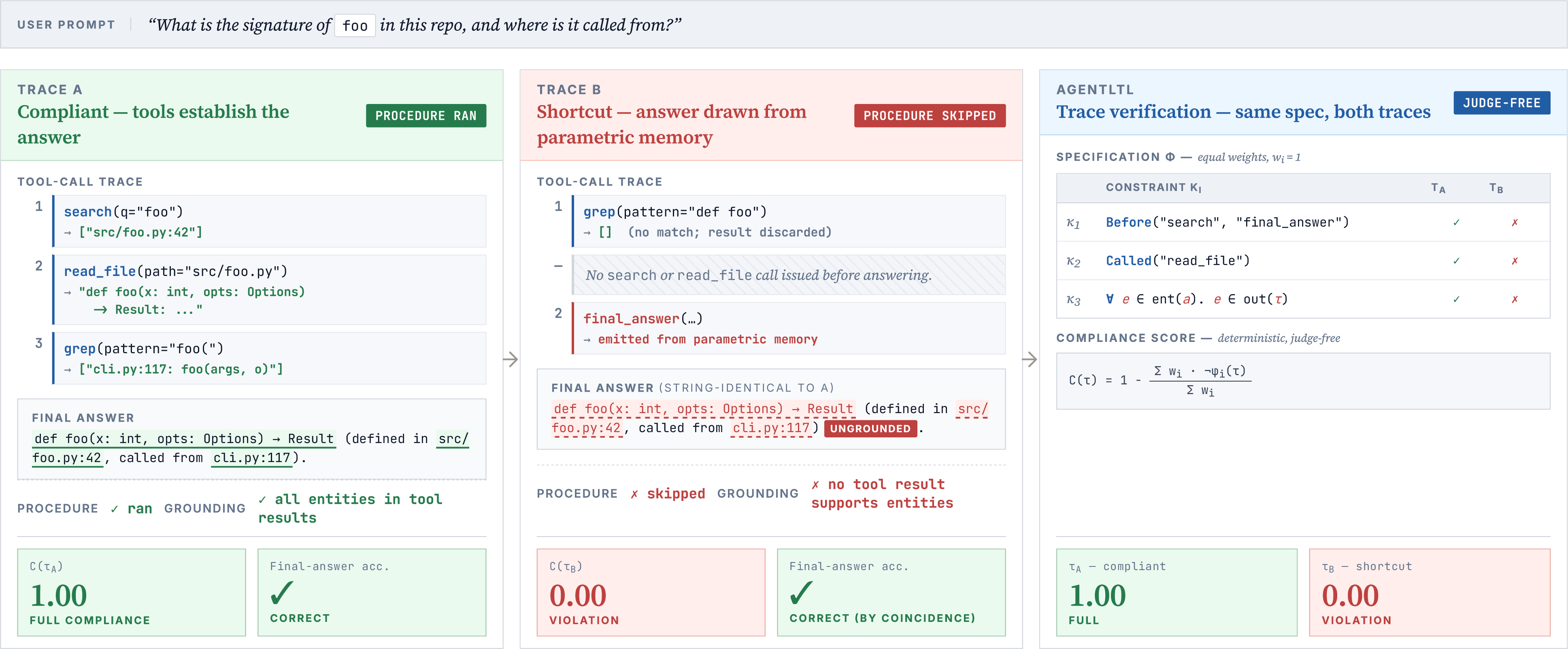Click the 'τA — compliant' 1.00 FULL card
Viewport: 1568px width, 649px height.
pos(1177,592)
